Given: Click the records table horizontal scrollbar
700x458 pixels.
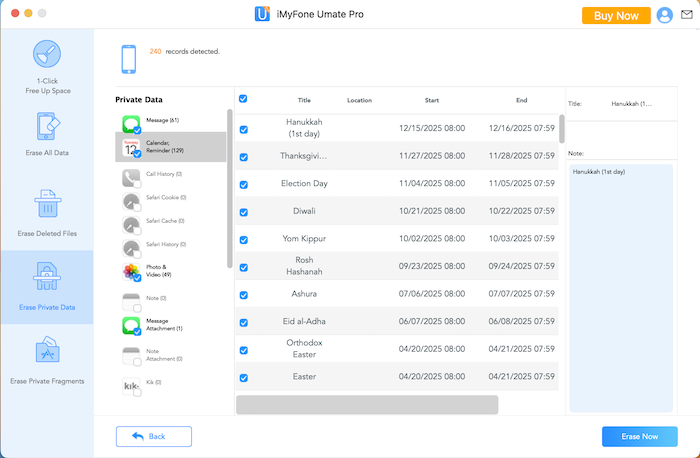Looking at the screenshot, I should (x=367, y=404).
